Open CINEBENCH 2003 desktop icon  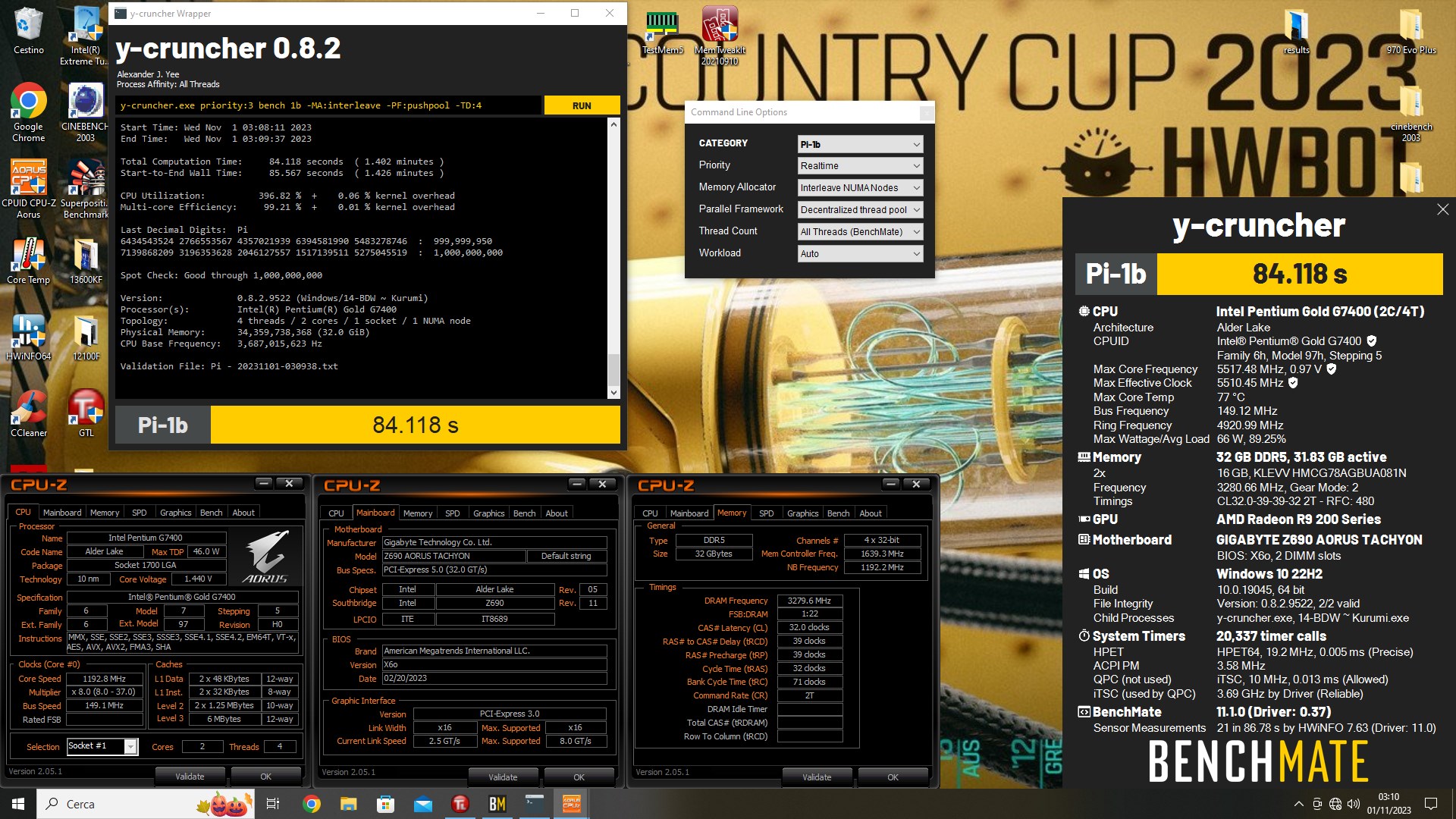click(86, 112)
